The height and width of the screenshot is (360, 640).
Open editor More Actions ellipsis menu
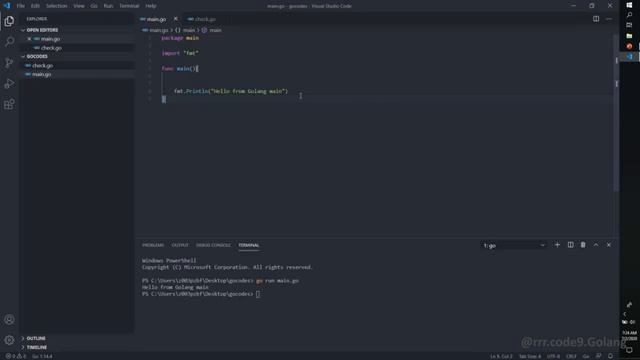pyautogui.click(x=609, y=19)
